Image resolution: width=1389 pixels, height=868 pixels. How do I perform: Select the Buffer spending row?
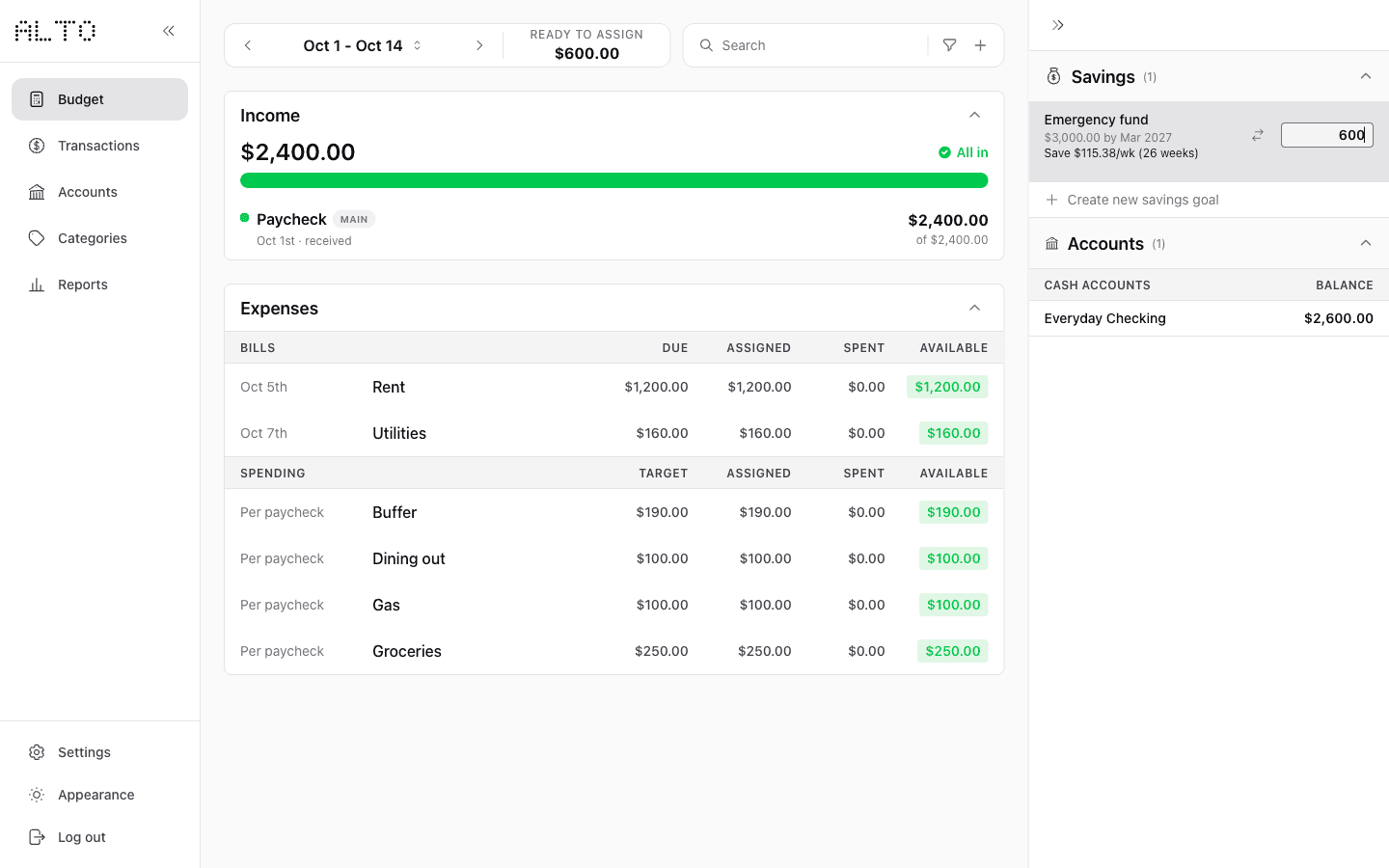coord(613,512)
